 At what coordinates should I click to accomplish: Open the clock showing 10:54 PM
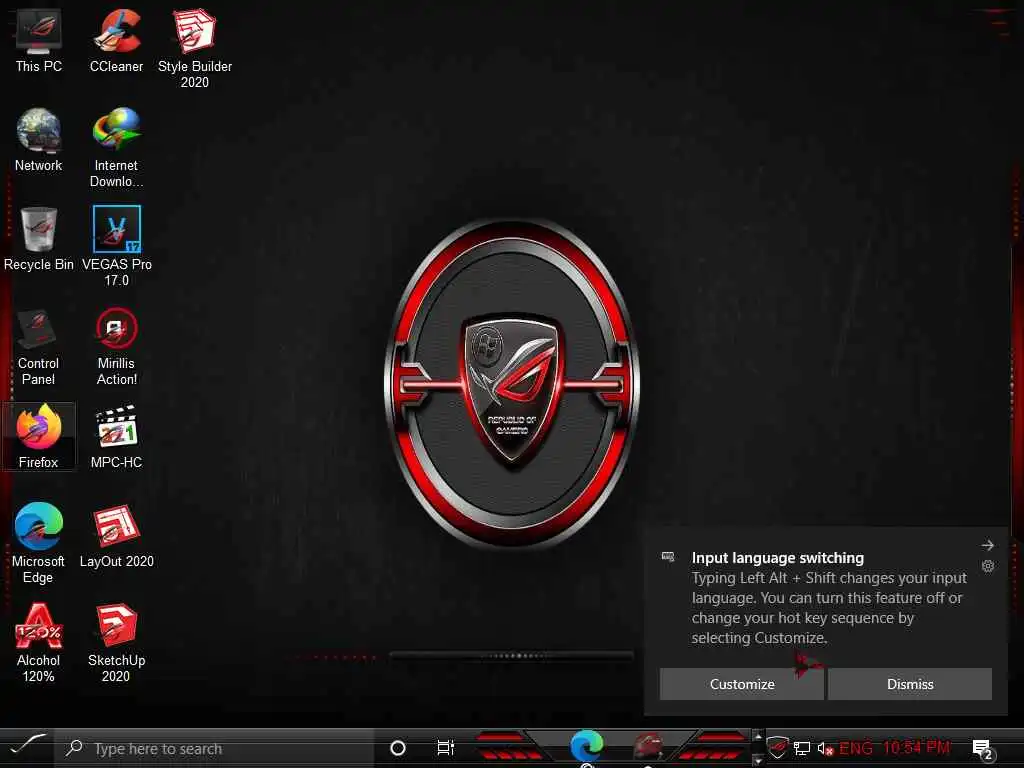[916, 748]
